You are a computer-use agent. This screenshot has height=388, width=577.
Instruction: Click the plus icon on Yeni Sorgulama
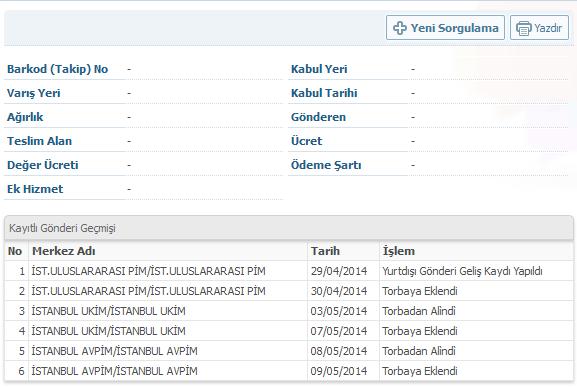tap(400, 28)
